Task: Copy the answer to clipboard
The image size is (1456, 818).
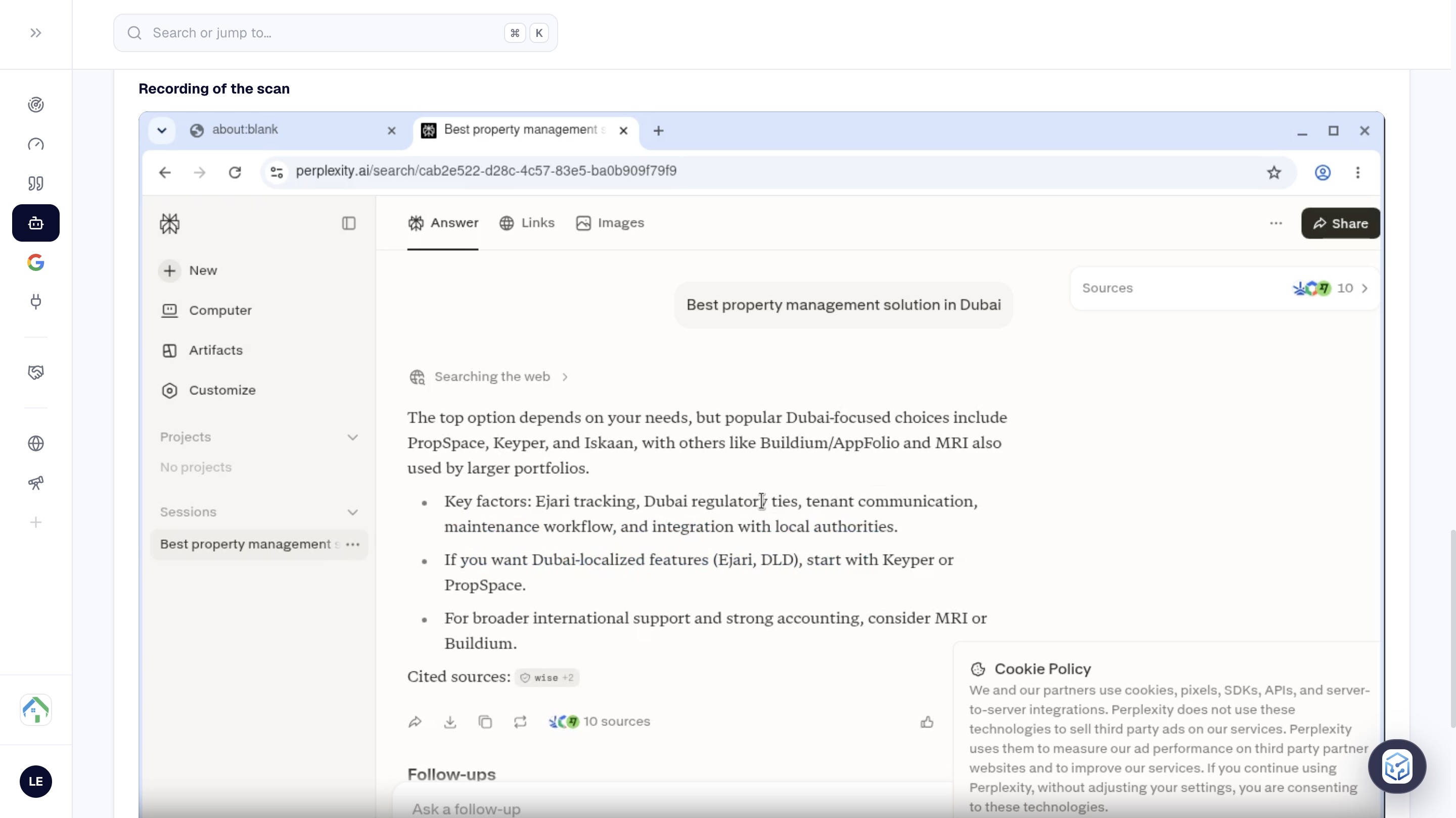Action: [485, 722]
